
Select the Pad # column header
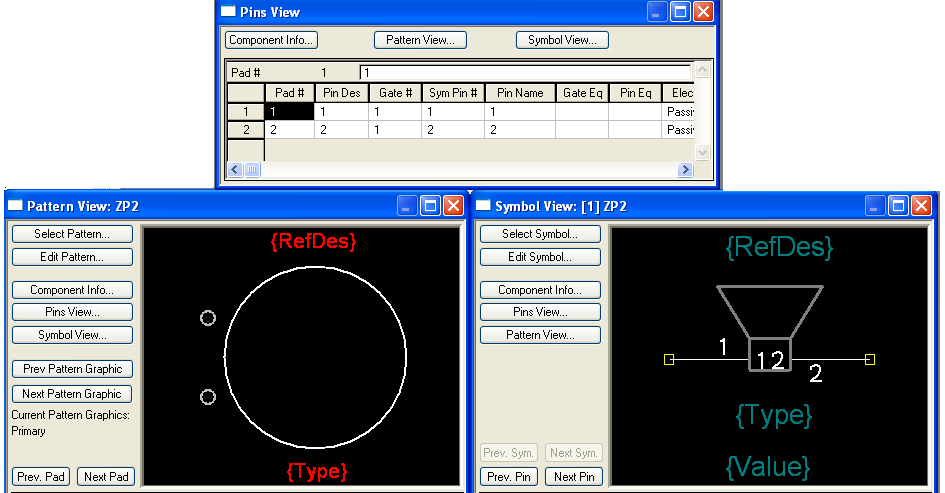(x=289, y=93)
